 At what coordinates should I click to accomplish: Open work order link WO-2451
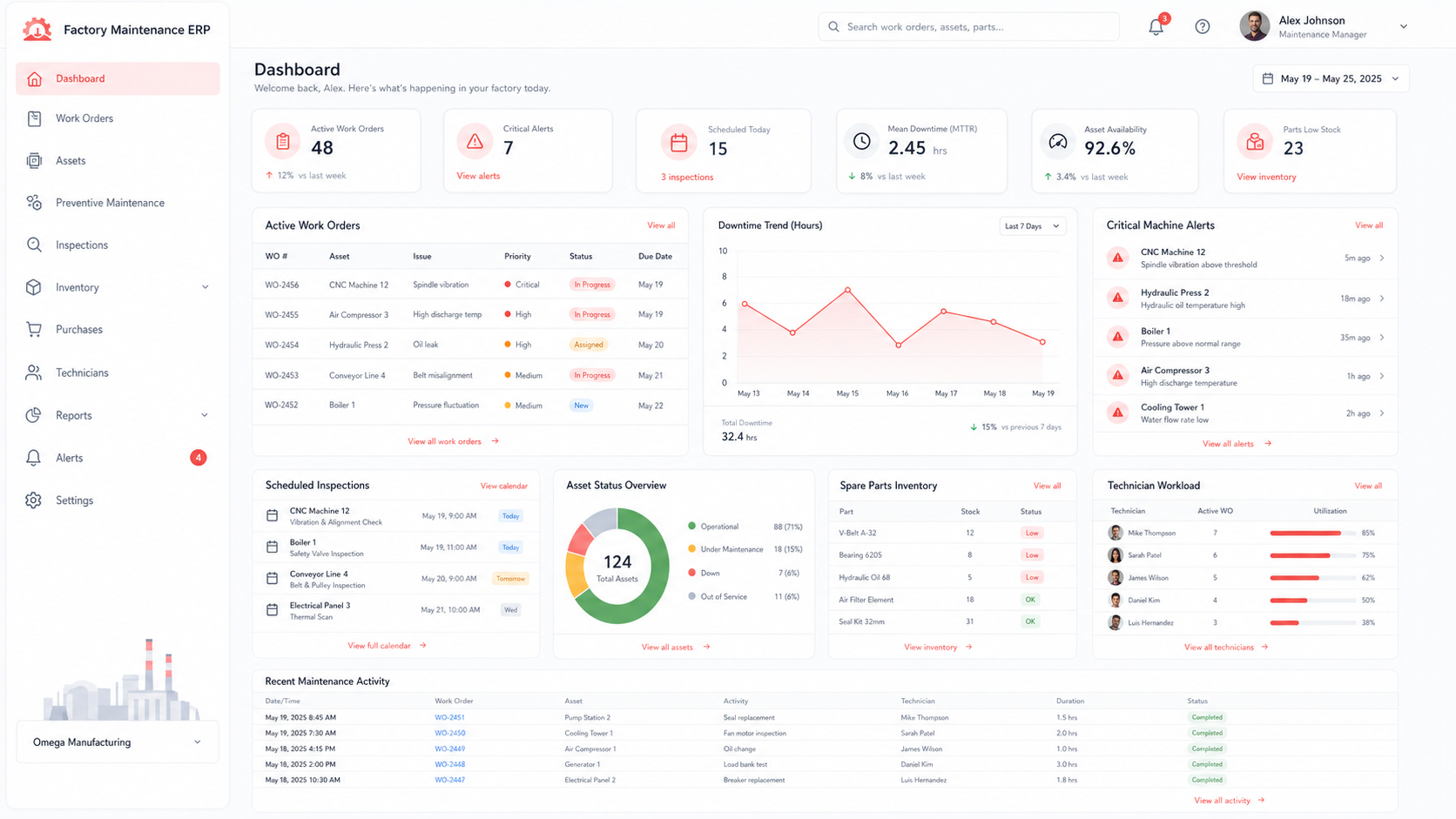449,718
